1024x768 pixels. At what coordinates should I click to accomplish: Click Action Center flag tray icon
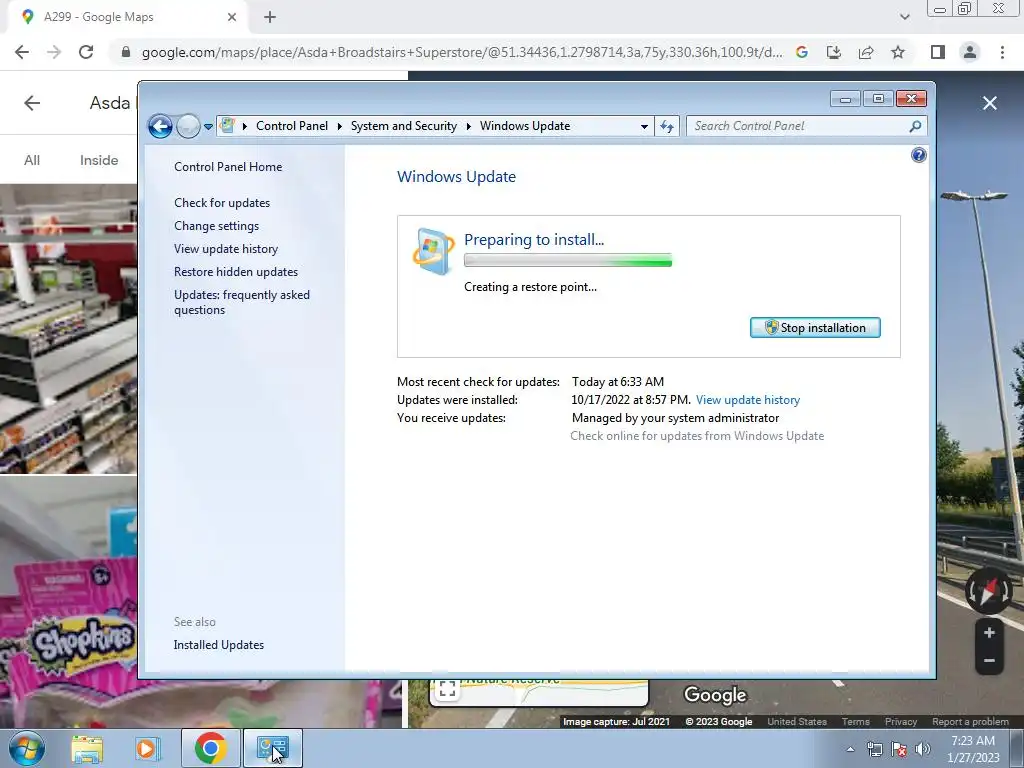pos(899,749)
